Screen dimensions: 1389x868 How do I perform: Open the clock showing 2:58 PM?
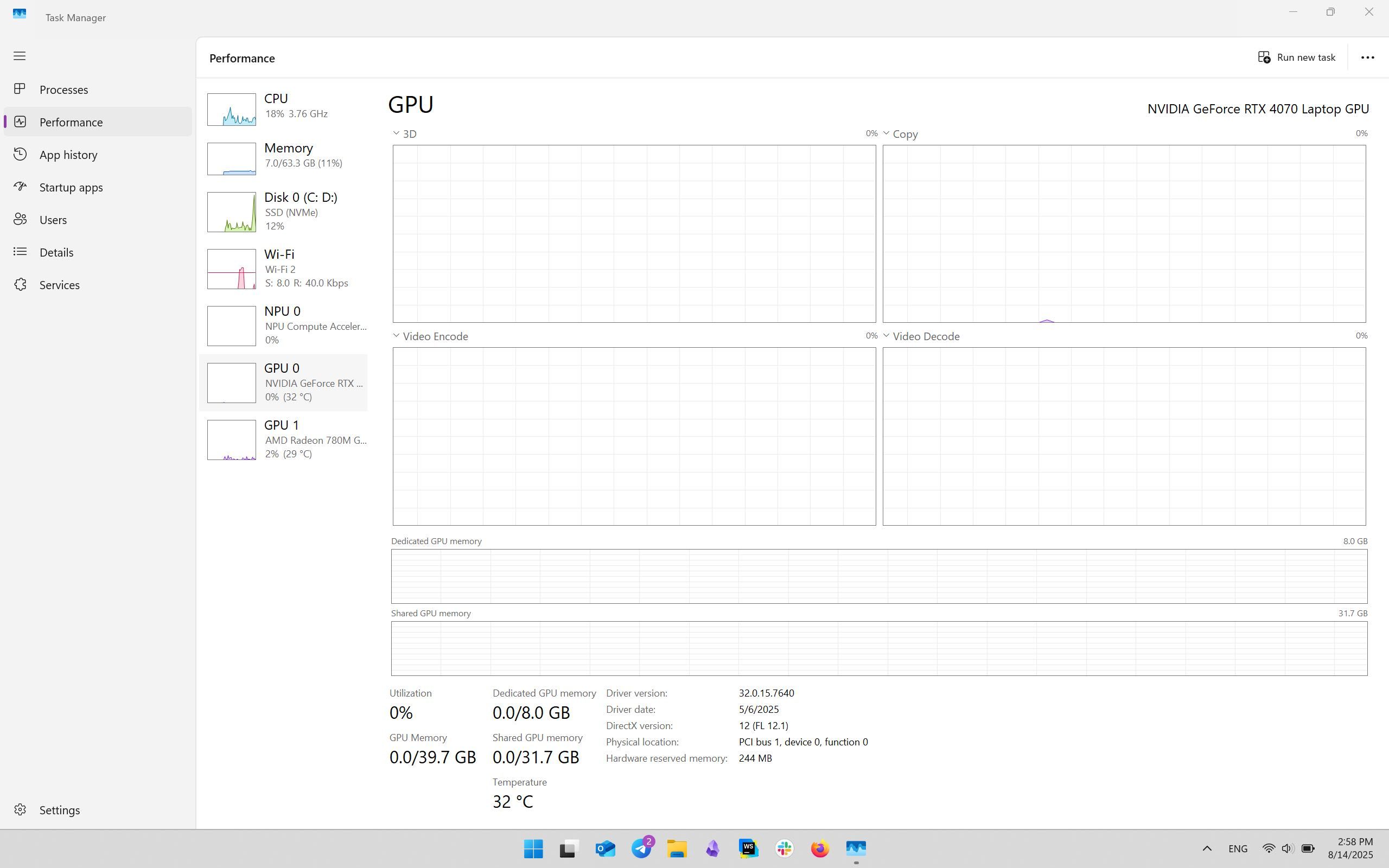pos(1350,848)
